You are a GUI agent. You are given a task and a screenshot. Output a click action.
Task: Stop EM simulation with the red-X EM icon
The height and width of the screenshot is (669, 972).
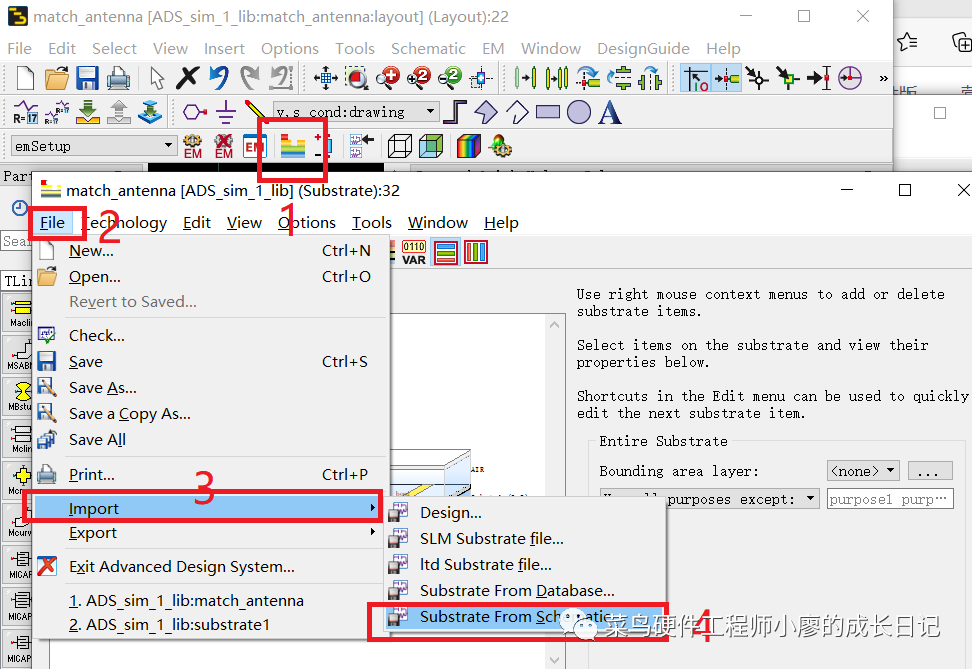coord(223,146)
